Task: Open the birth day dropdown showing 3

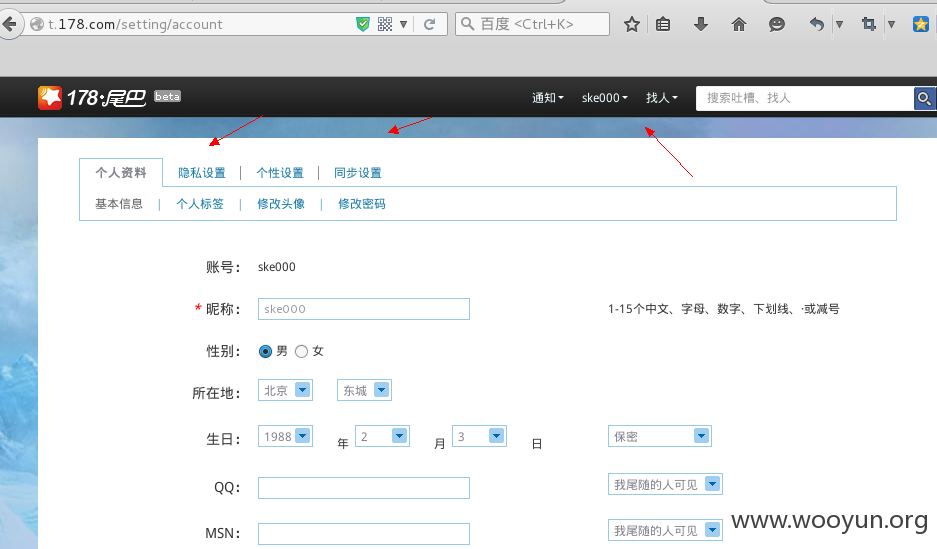Action: point(479,436)
